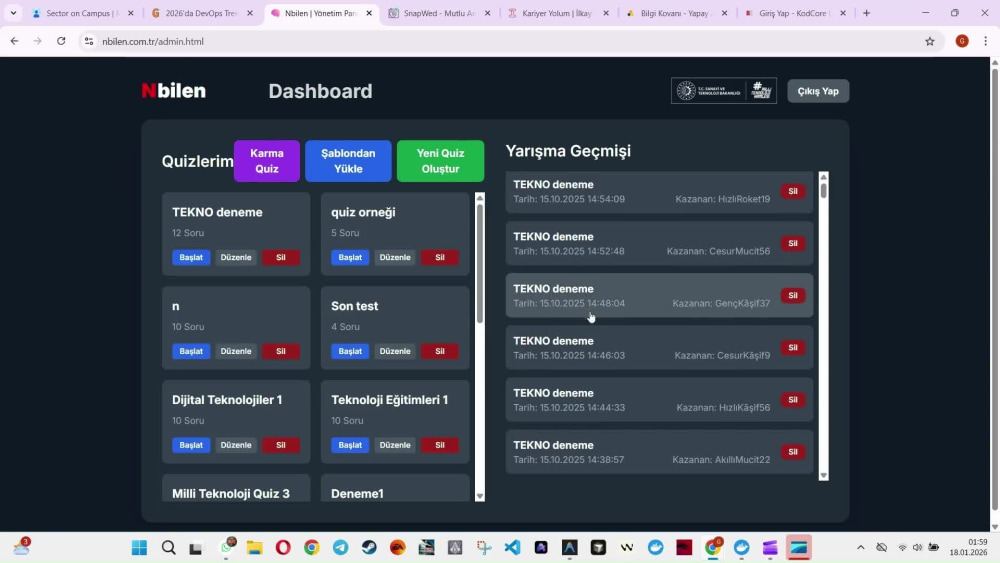Screen dimensions: 1000x563
Task: Delete the Teknoloji Eğitimleri 1 quiz
Action: tap(439, 444)
